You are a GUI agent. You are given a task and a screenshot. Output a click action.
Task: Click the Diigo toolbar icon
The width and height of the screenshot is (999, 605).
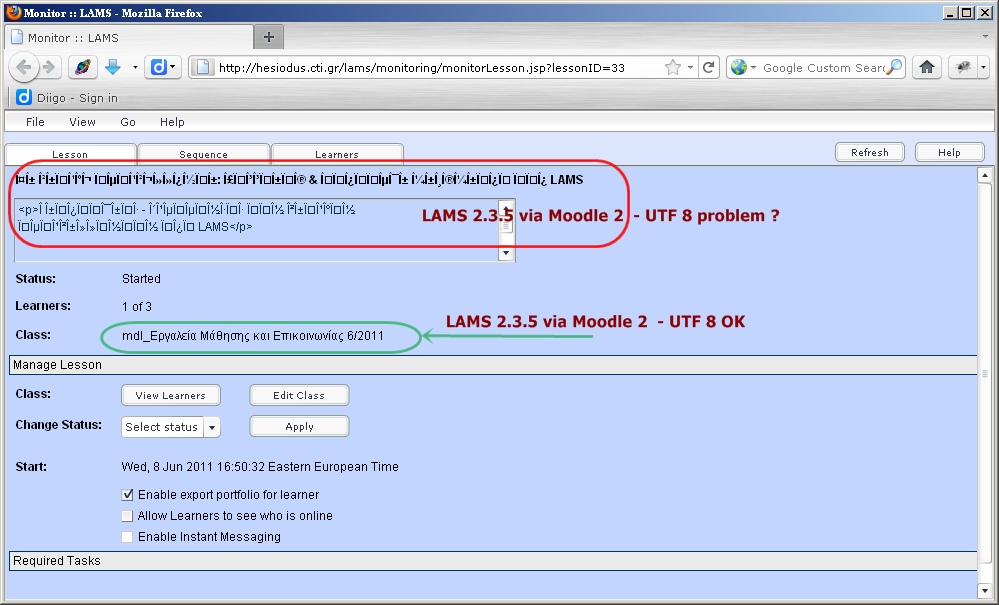(x=158, y=67)
